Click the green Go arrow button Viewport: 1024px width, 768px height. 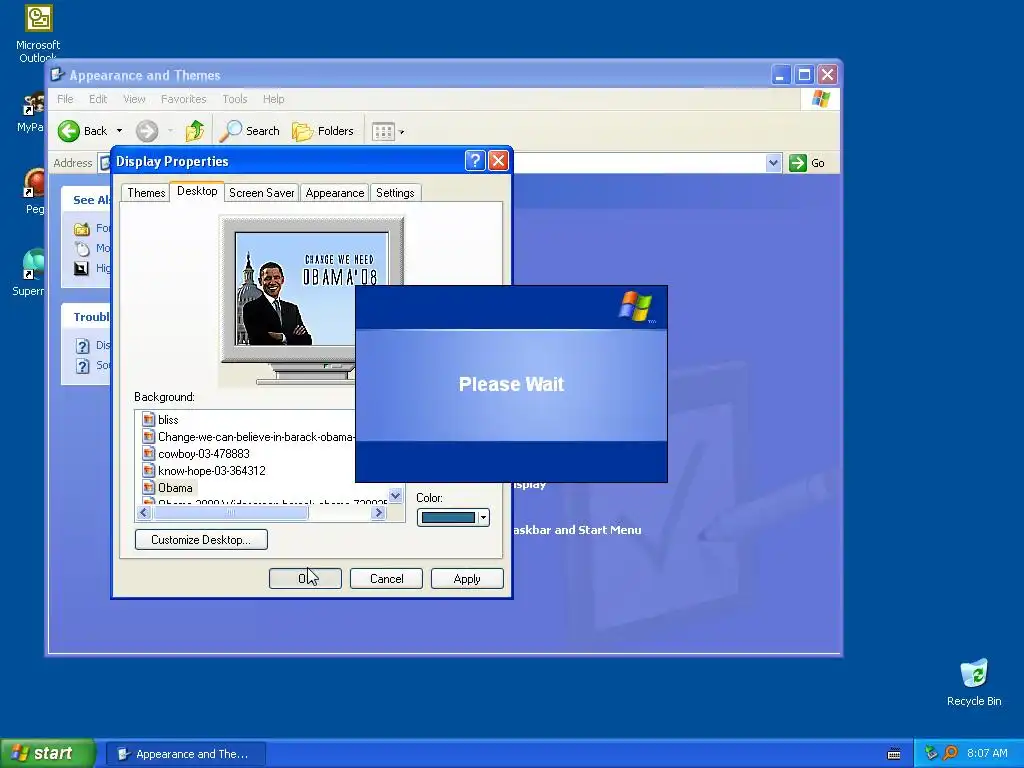(x=797, y=163)
